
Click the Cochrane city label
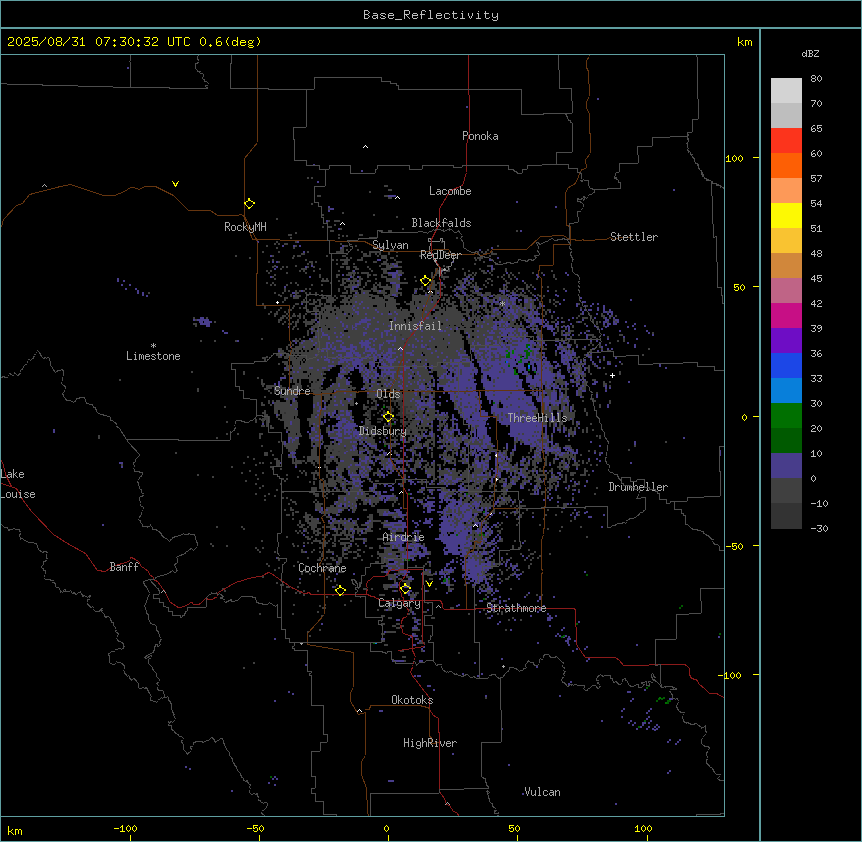click(x=322, y=568)
